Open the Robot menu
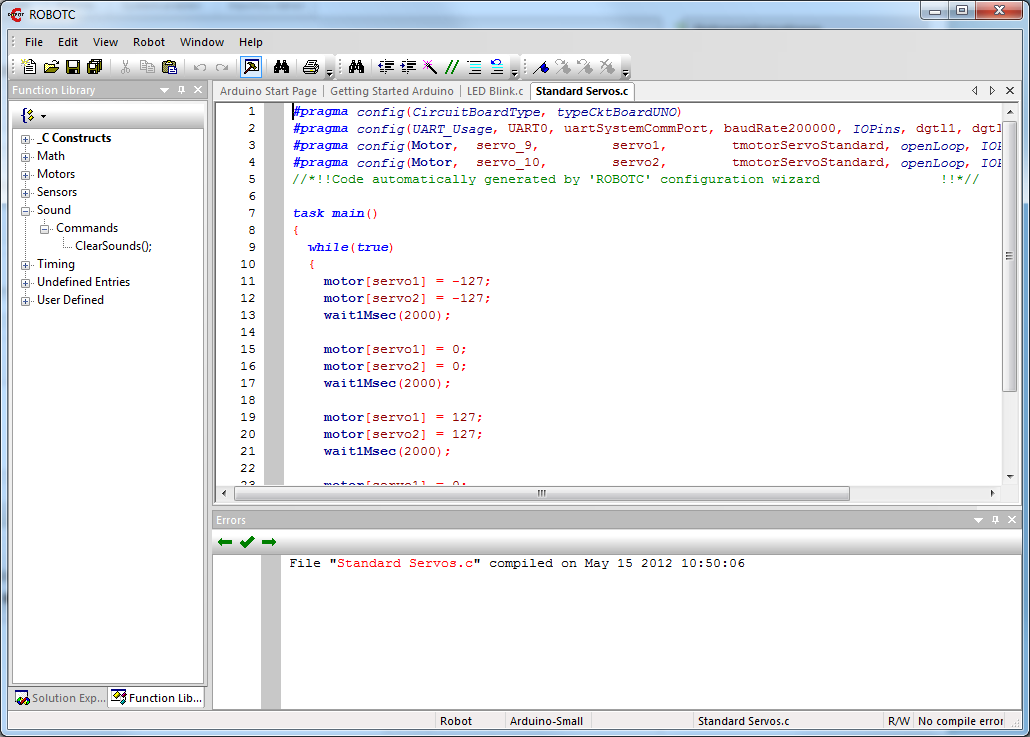 [x=149, y=42]
